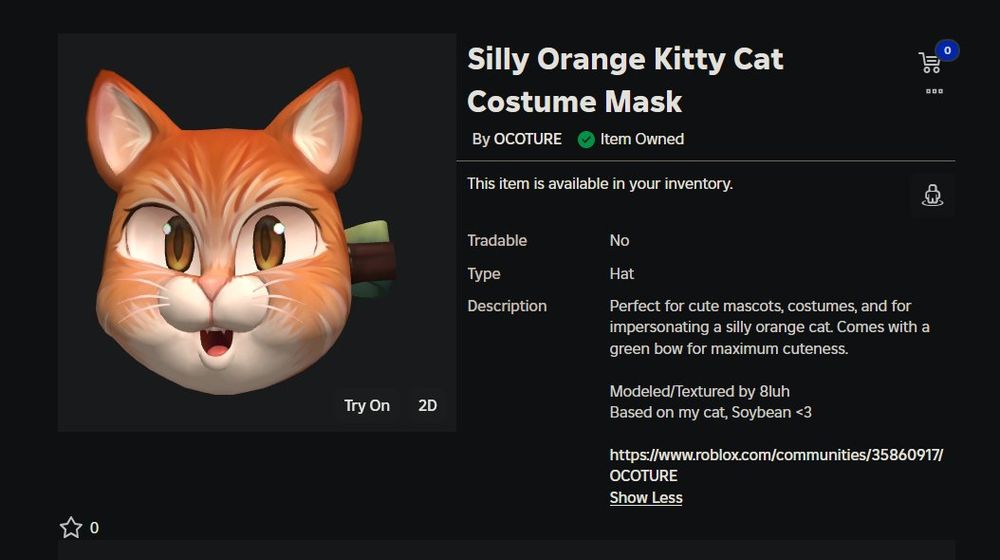Open the three-dot more options menu
This screenshot has height=560, width=1000.
tap(934, 91)
